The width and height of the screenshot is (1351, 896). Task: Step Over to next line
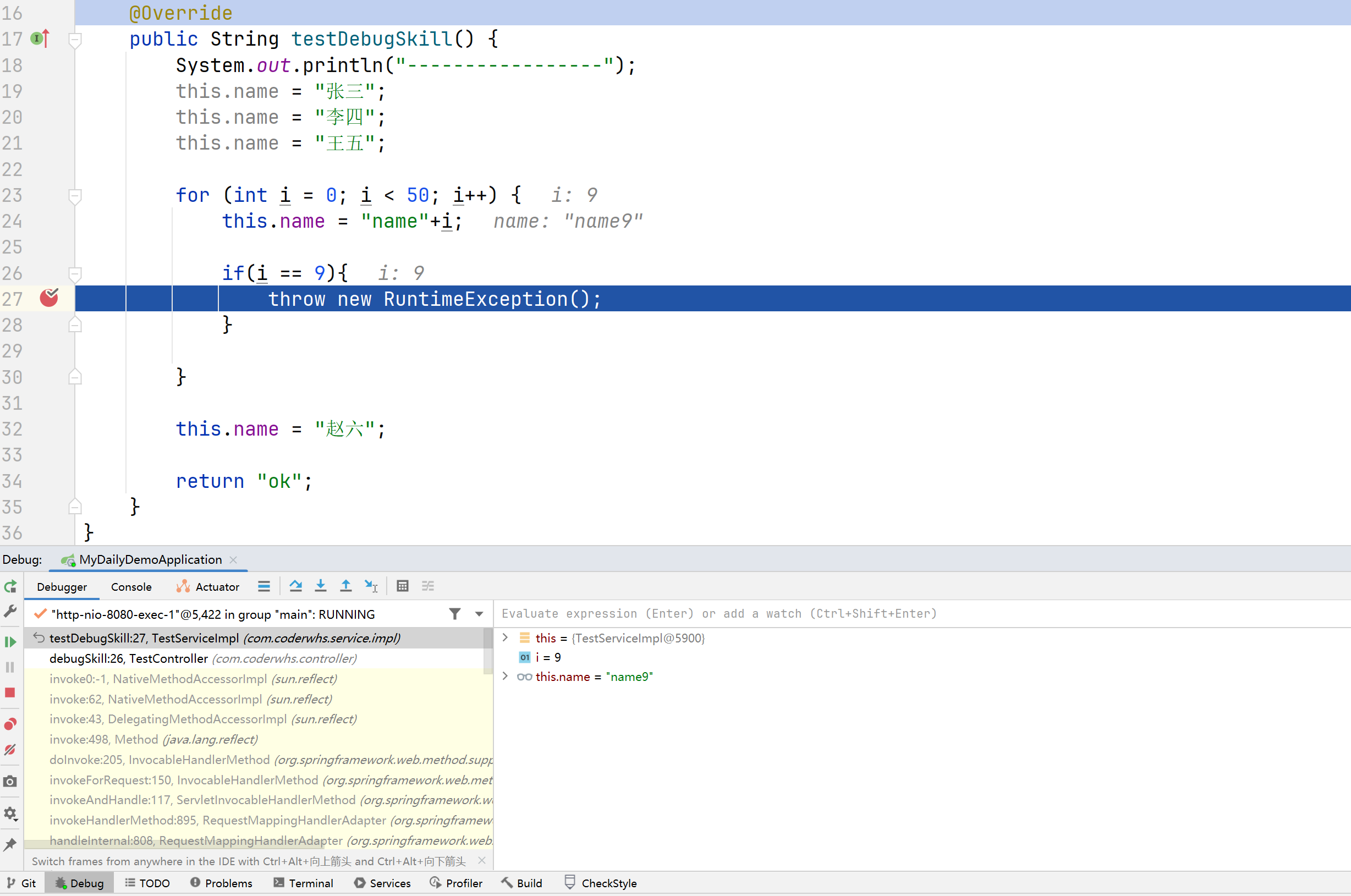tap(295, 586)
